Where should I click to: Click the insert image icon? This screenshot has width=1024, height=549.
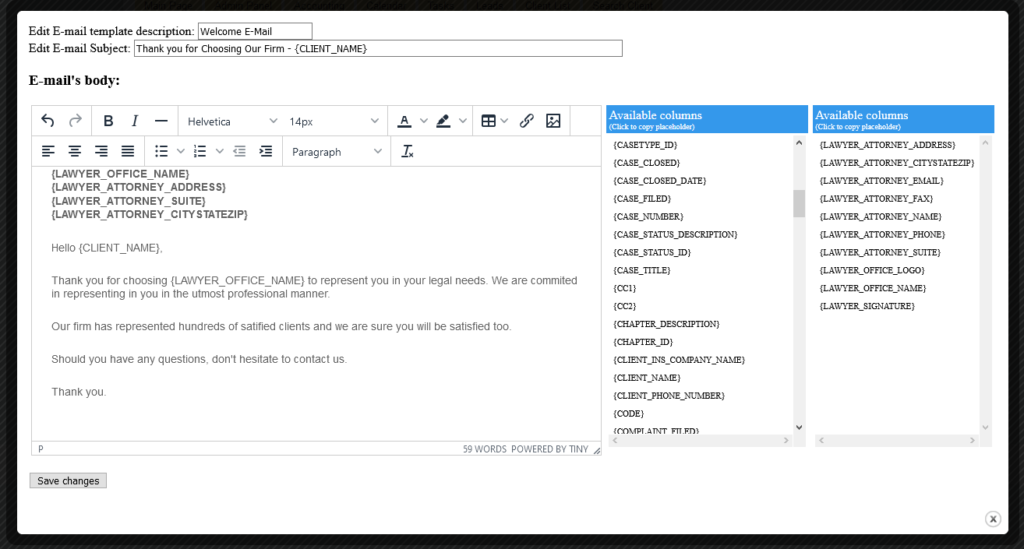tap(553, 121)
